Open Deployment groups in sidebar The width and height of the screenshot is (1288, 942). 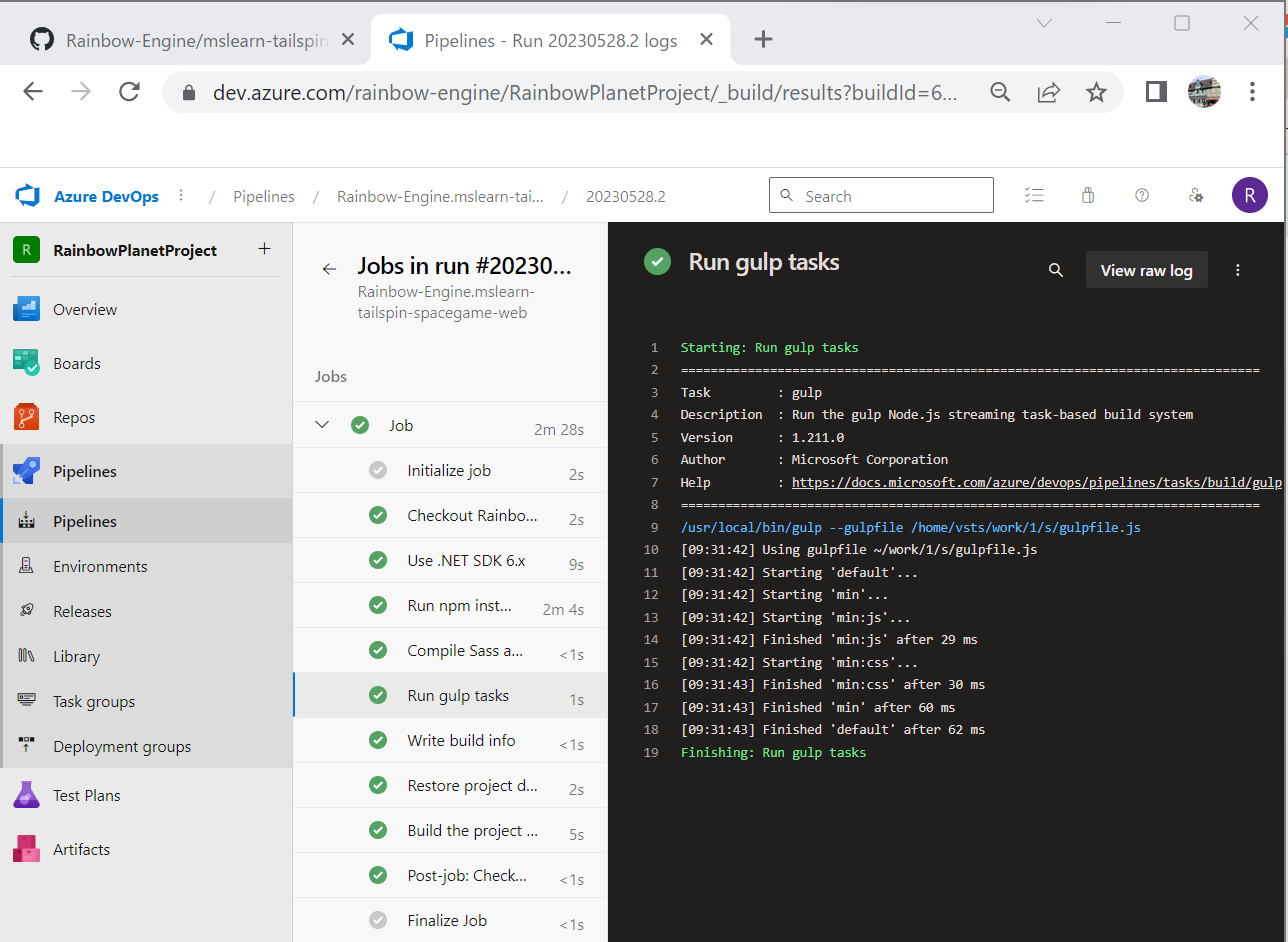click(146, 746)
